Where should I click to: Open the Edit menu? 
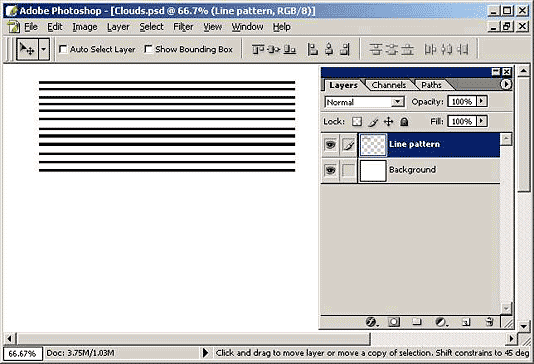(x=54, y=27)
